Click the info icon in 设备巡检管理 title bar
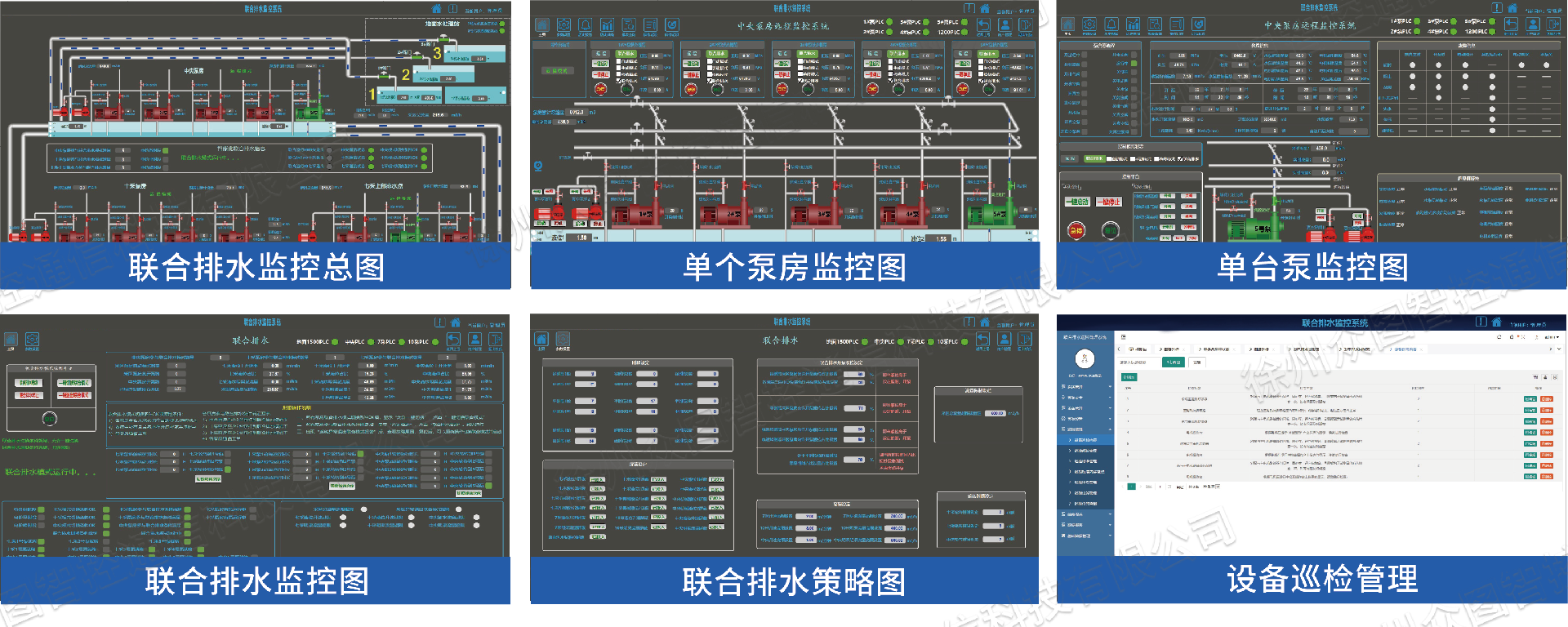The width and height of the screenshot is (1568, 627). pos(1481,322)
